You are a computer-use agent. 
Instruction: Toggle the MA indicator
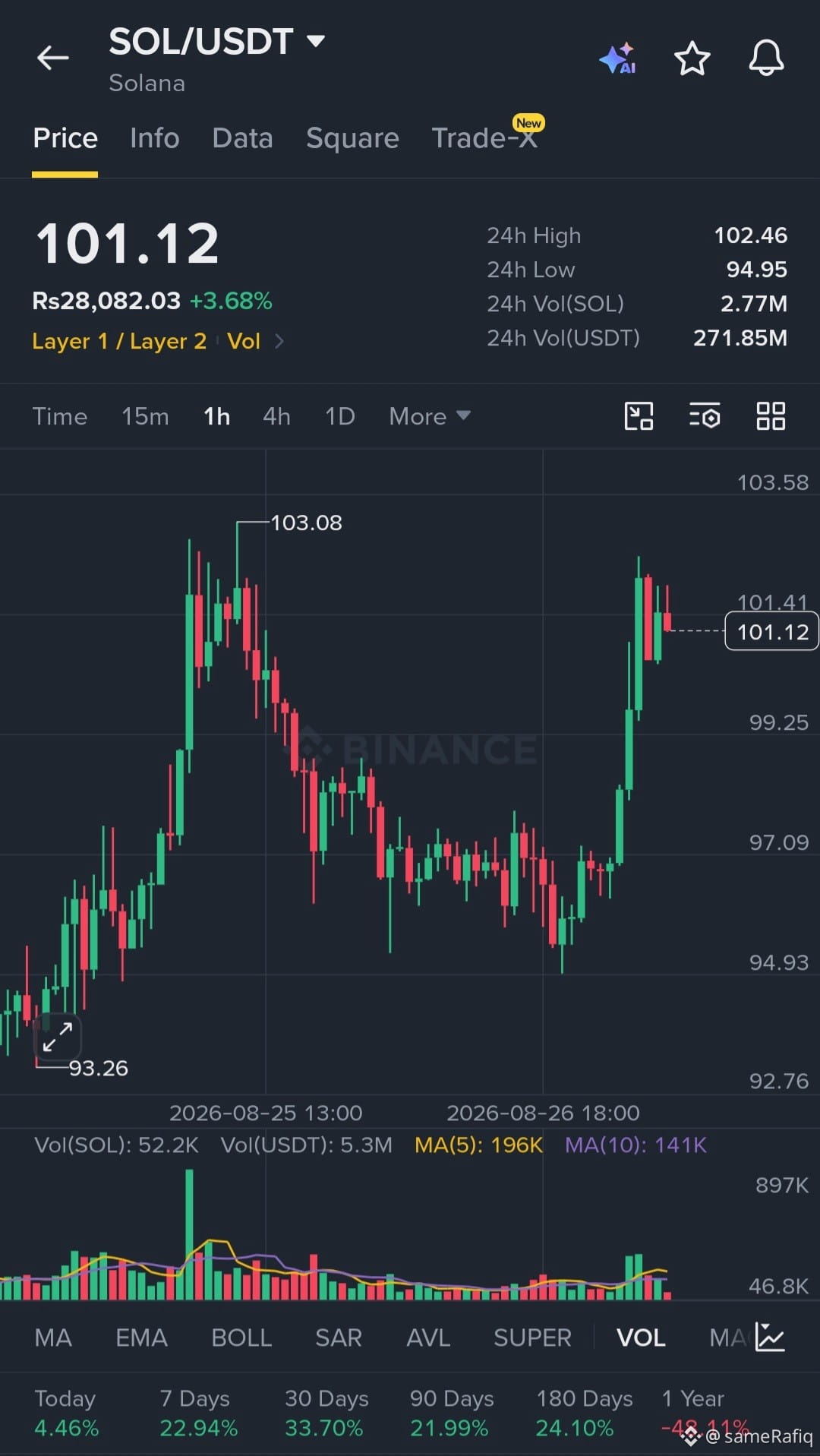(x=53, y=1338)
